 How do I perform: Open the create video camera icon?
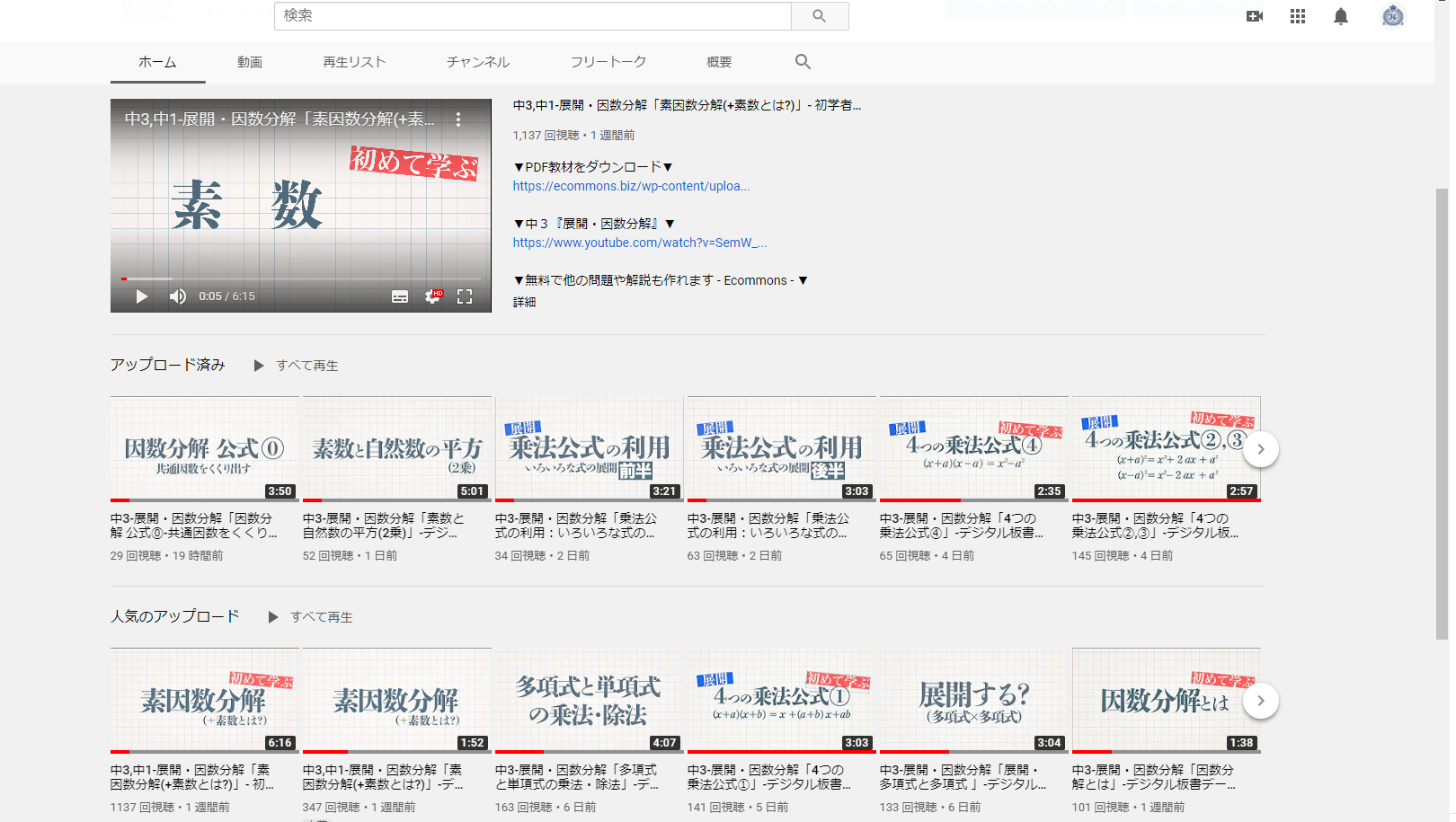click(x=1255, y=16)
